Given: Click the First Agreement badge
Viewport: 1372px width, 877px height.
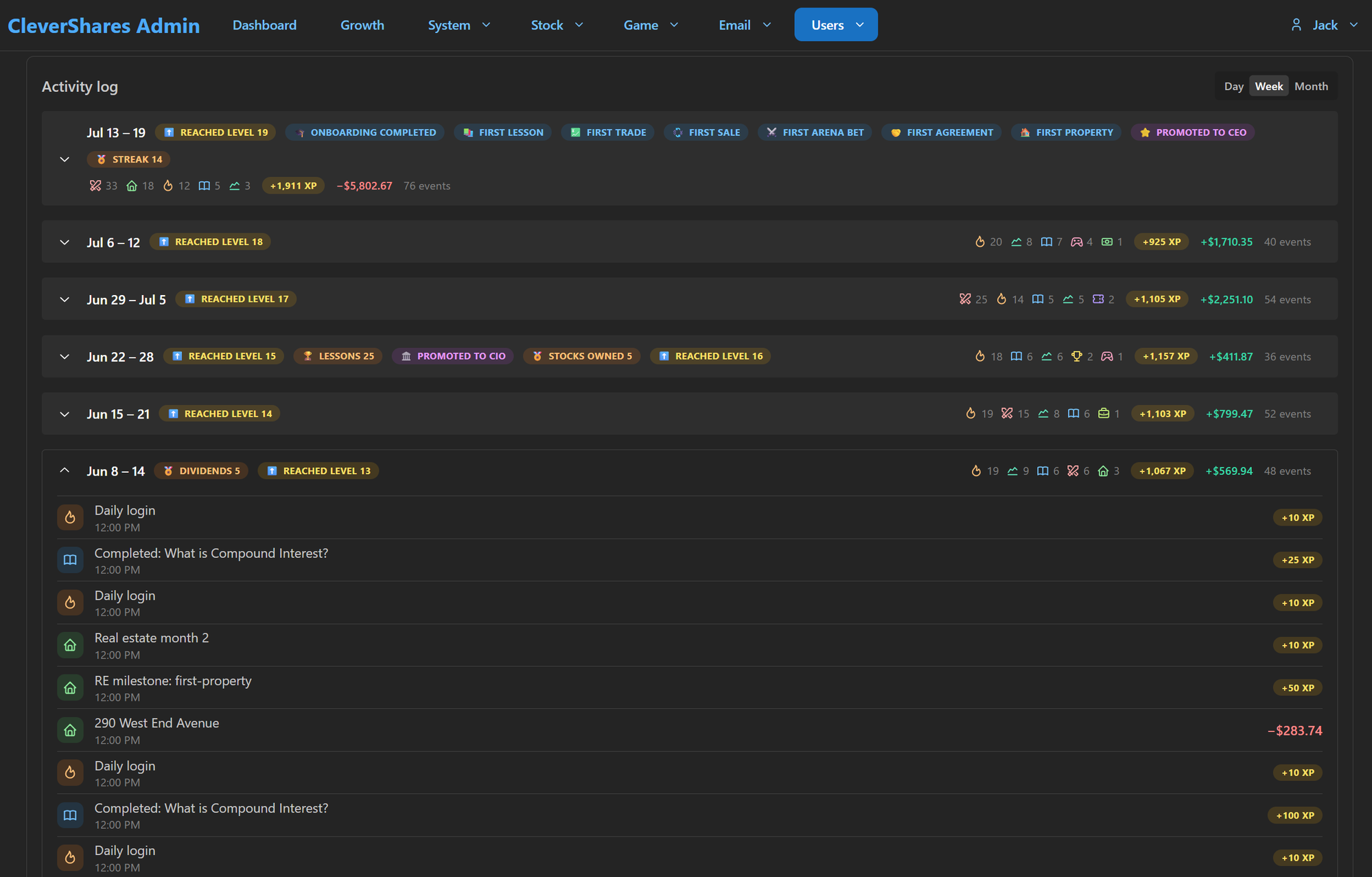Looking at the screenshot, I should (942, 132).
